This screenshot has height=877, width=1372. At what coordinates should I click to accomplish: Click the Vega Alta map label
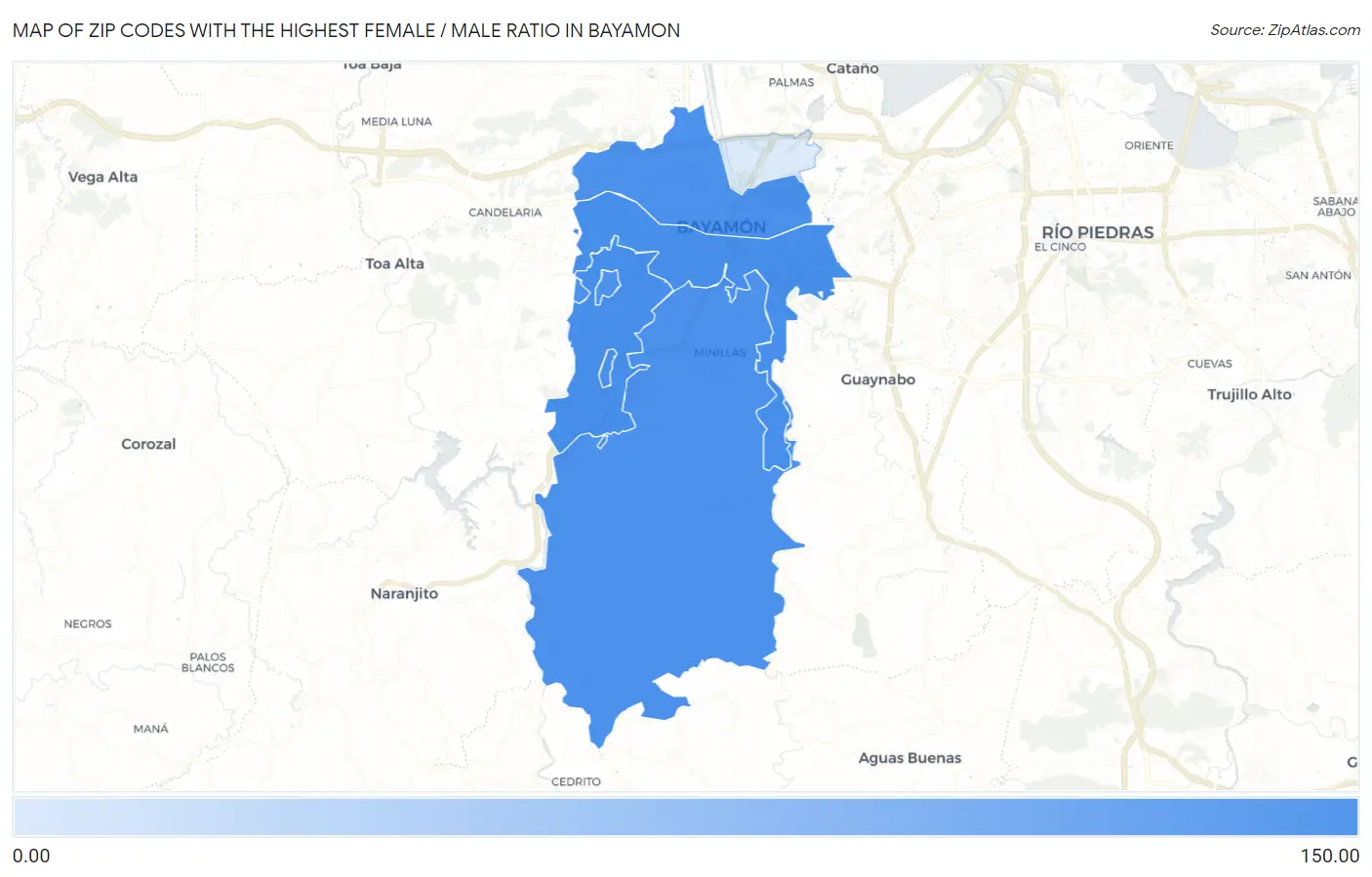coord(102,177)
